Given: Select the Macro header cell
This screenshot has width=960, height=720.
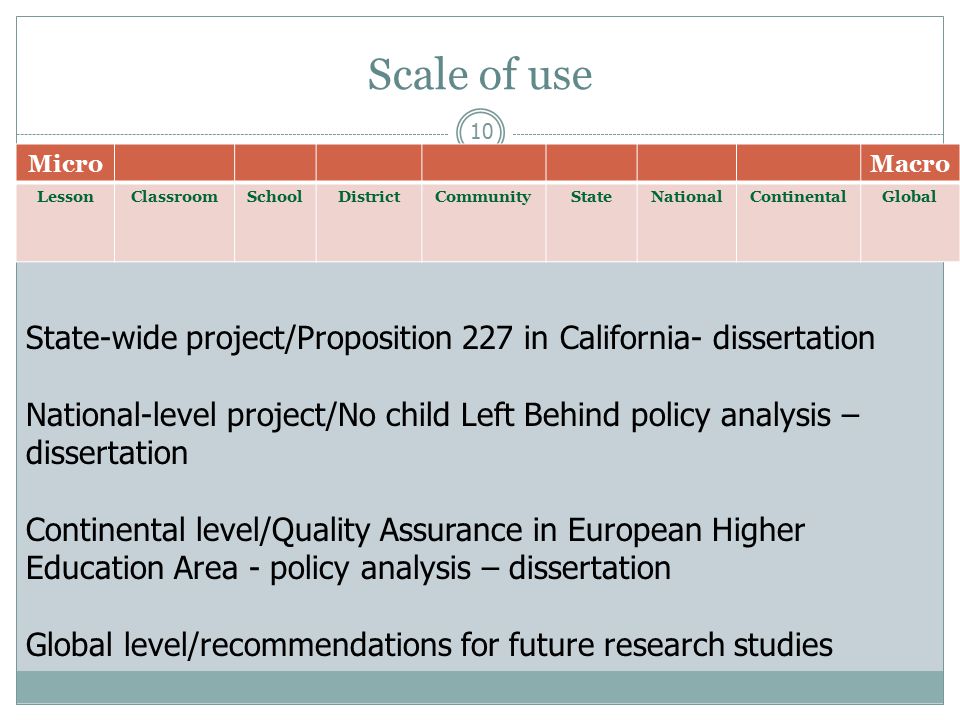Looking at the screenshot, I should tap(910, 163).
